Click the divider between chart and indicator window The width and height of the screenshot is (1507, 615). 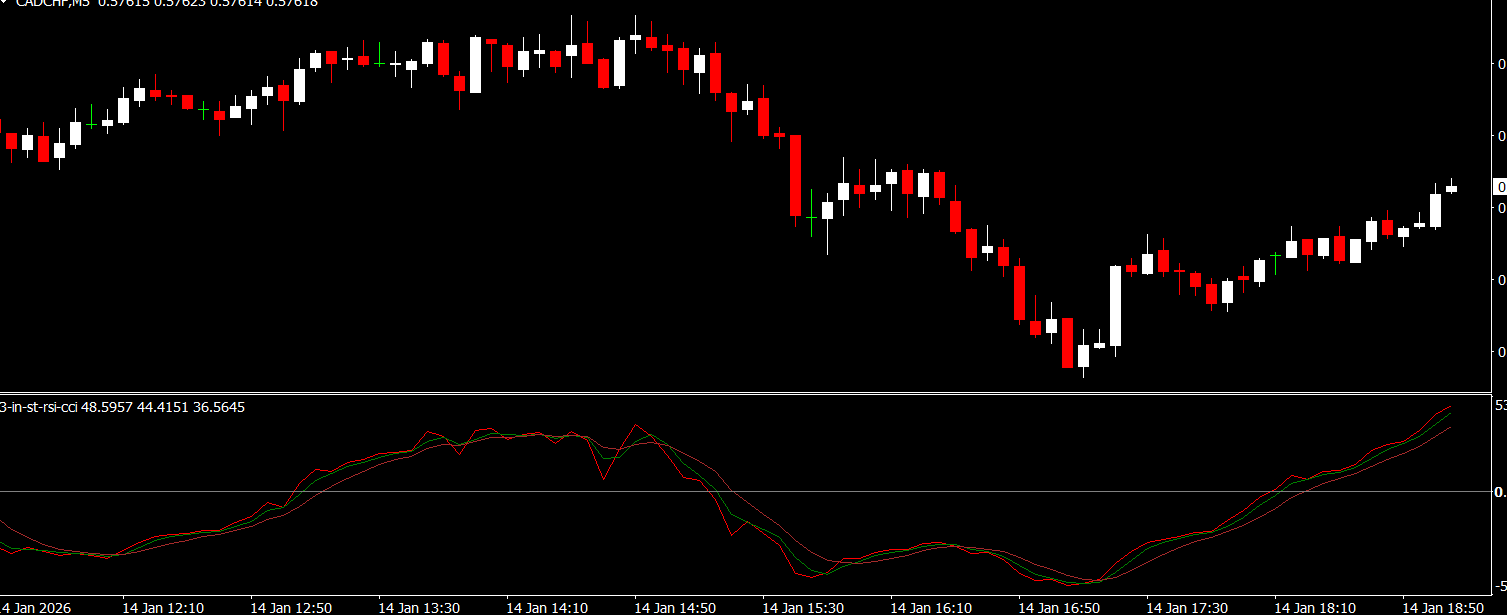tap(745, 392)
